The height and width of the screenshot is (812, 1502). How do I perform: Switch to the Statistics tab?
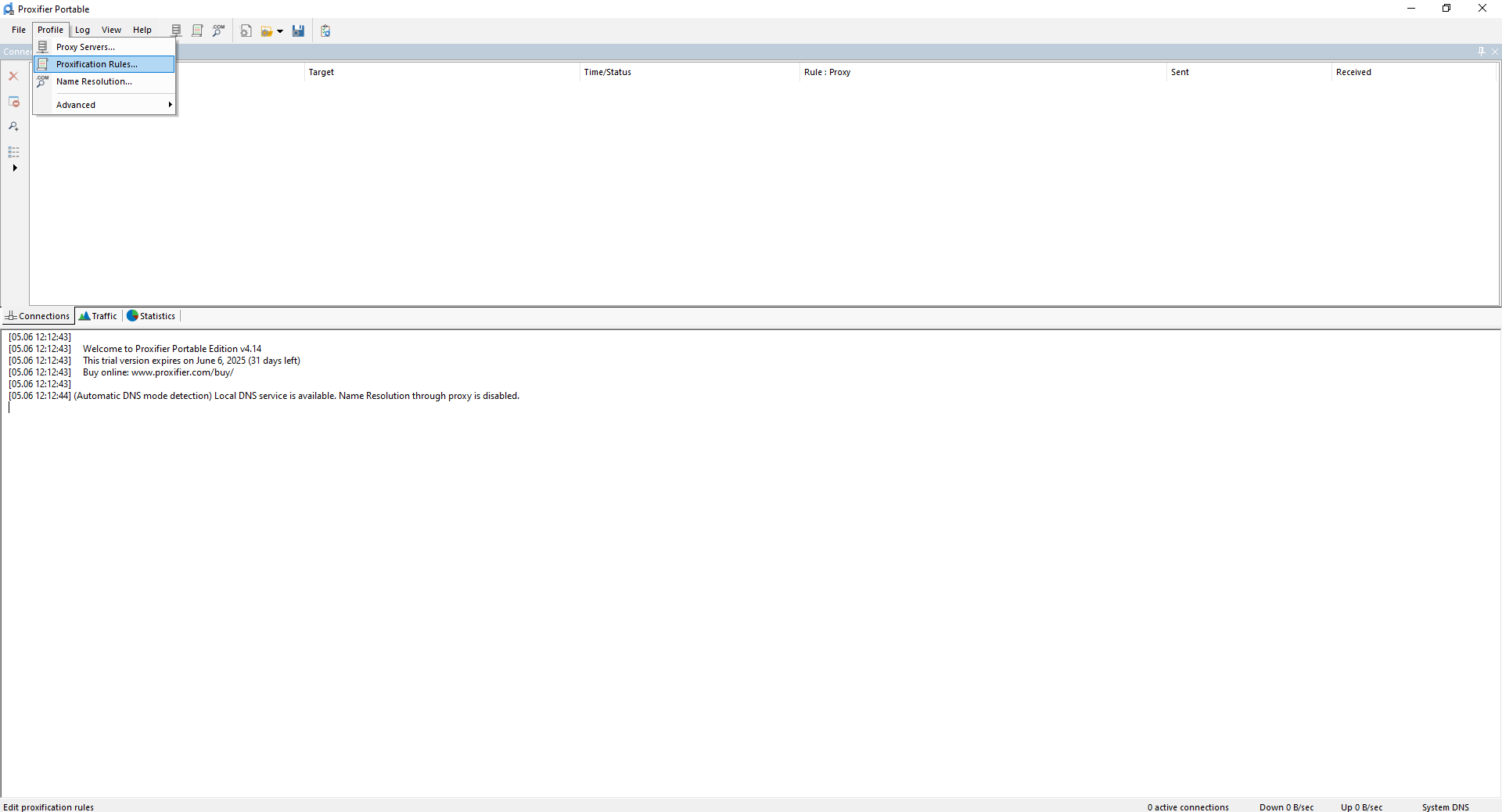coord(152,316)
